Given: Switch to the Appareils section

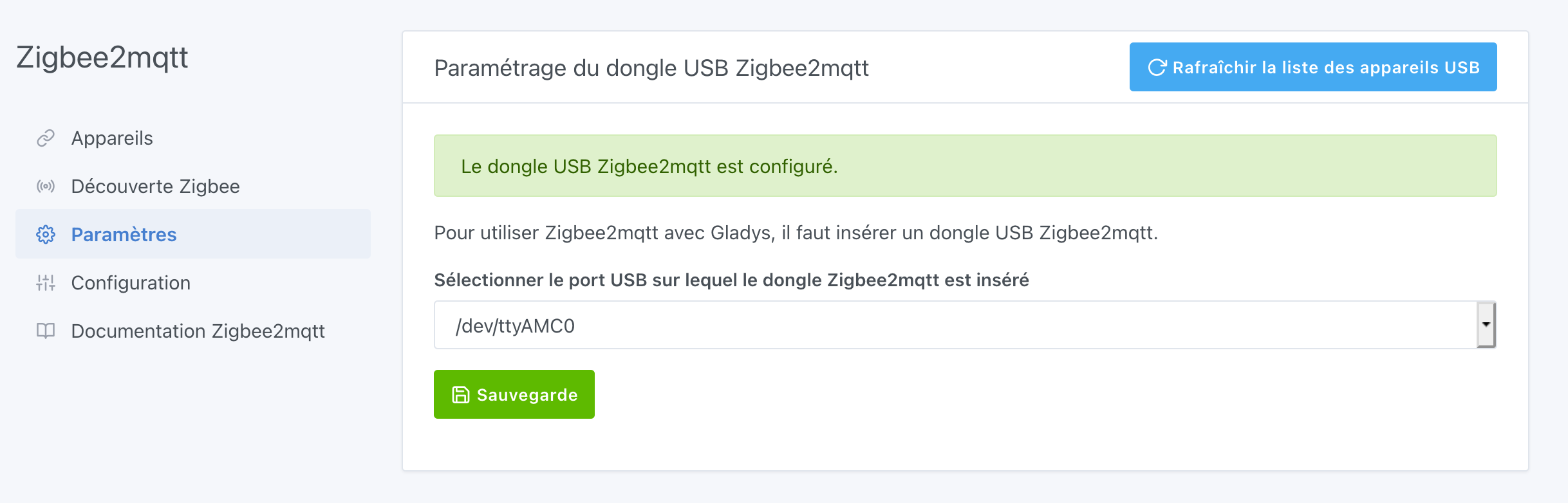Looking at the screenshot, I should pyautogui.click(x=112, y=138).
